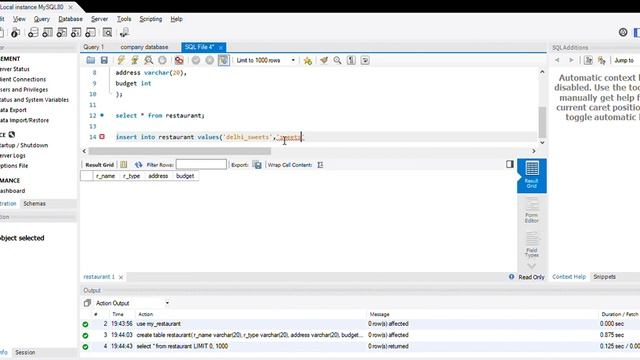Switch to Query 1 tab

pyautogui.click(x=94, y=47)
